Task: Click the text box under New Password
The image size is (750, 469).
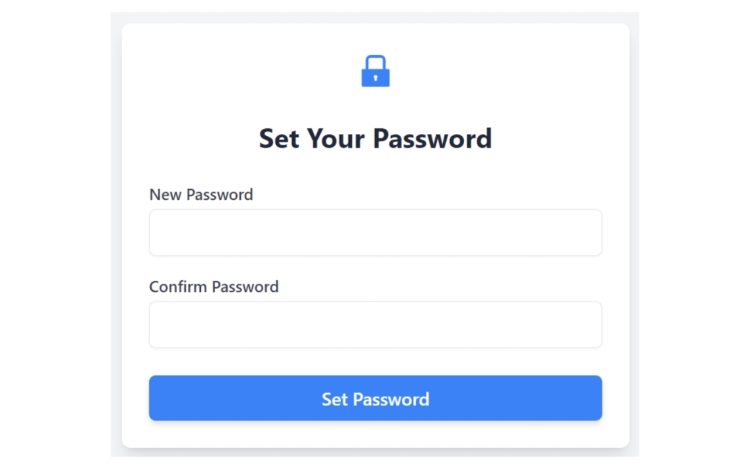Action: (x=375, y=232)
